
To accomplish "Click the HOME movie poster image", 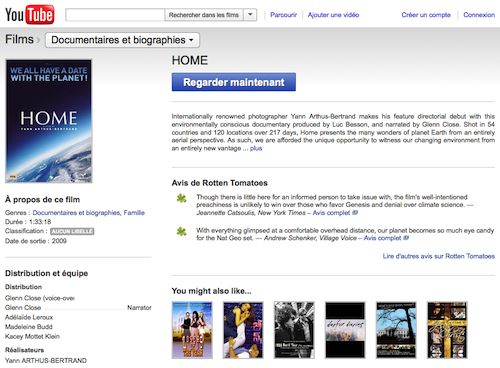I will (49, 121).
